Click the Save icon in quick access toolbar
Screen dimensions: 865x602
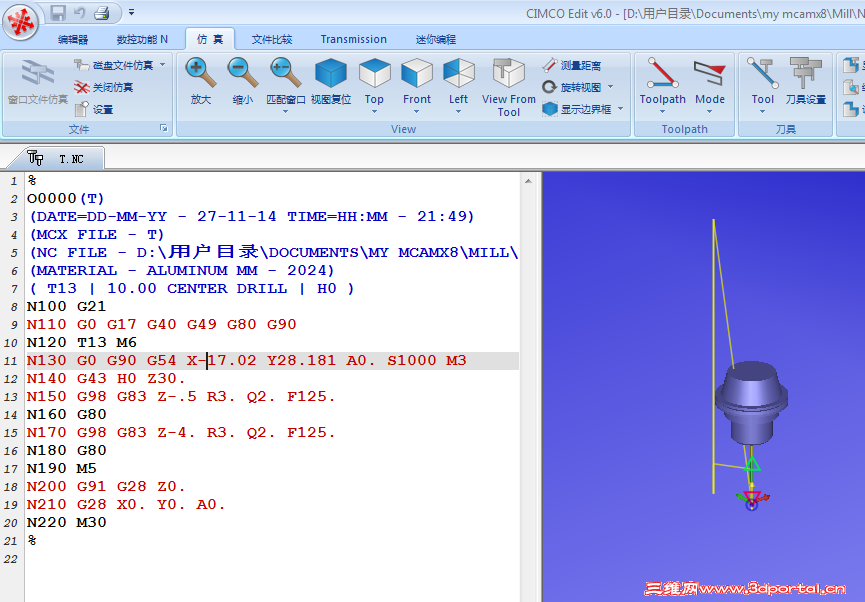[x=58, y=12]
